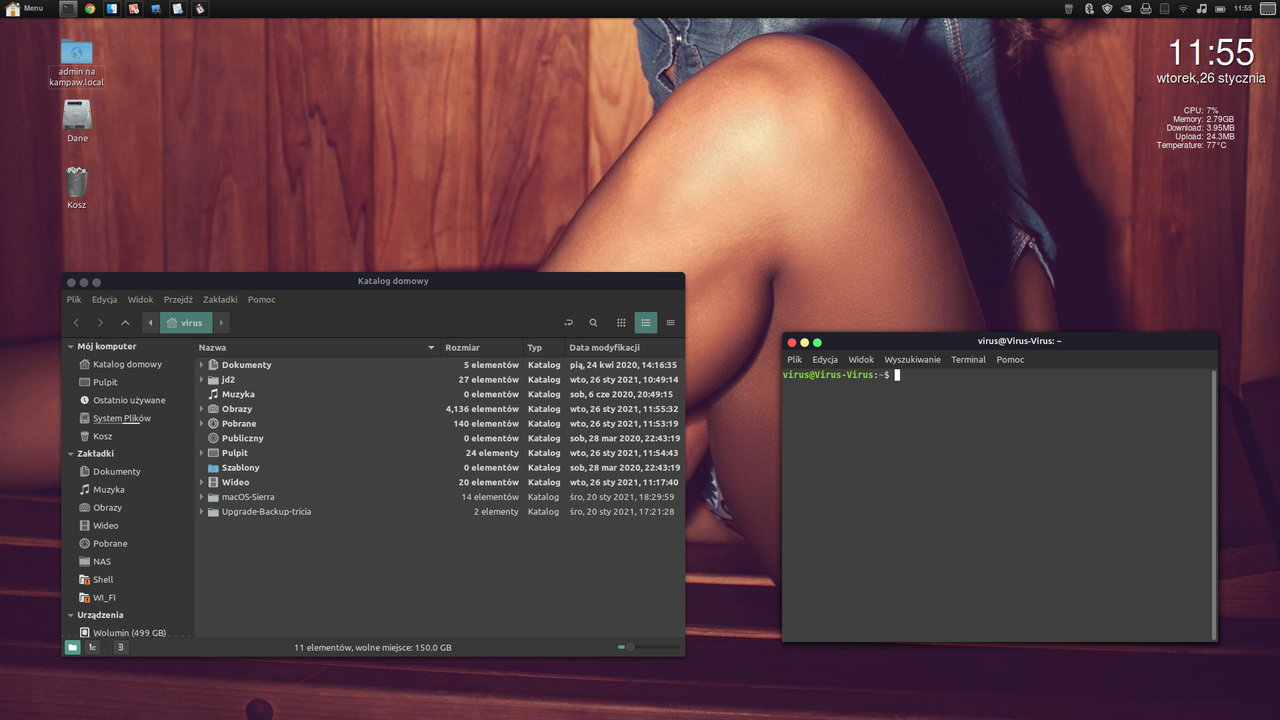
Task: Expand the Upgrade-Backup-tricia folder row
Action: coord(201,512)
